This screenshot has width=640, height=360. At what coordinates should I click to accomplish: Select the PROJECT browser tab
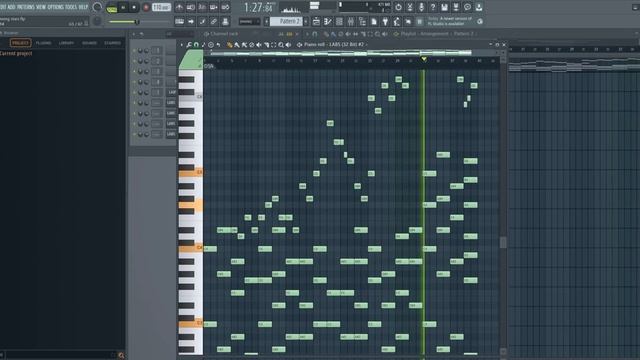(20, 43)
